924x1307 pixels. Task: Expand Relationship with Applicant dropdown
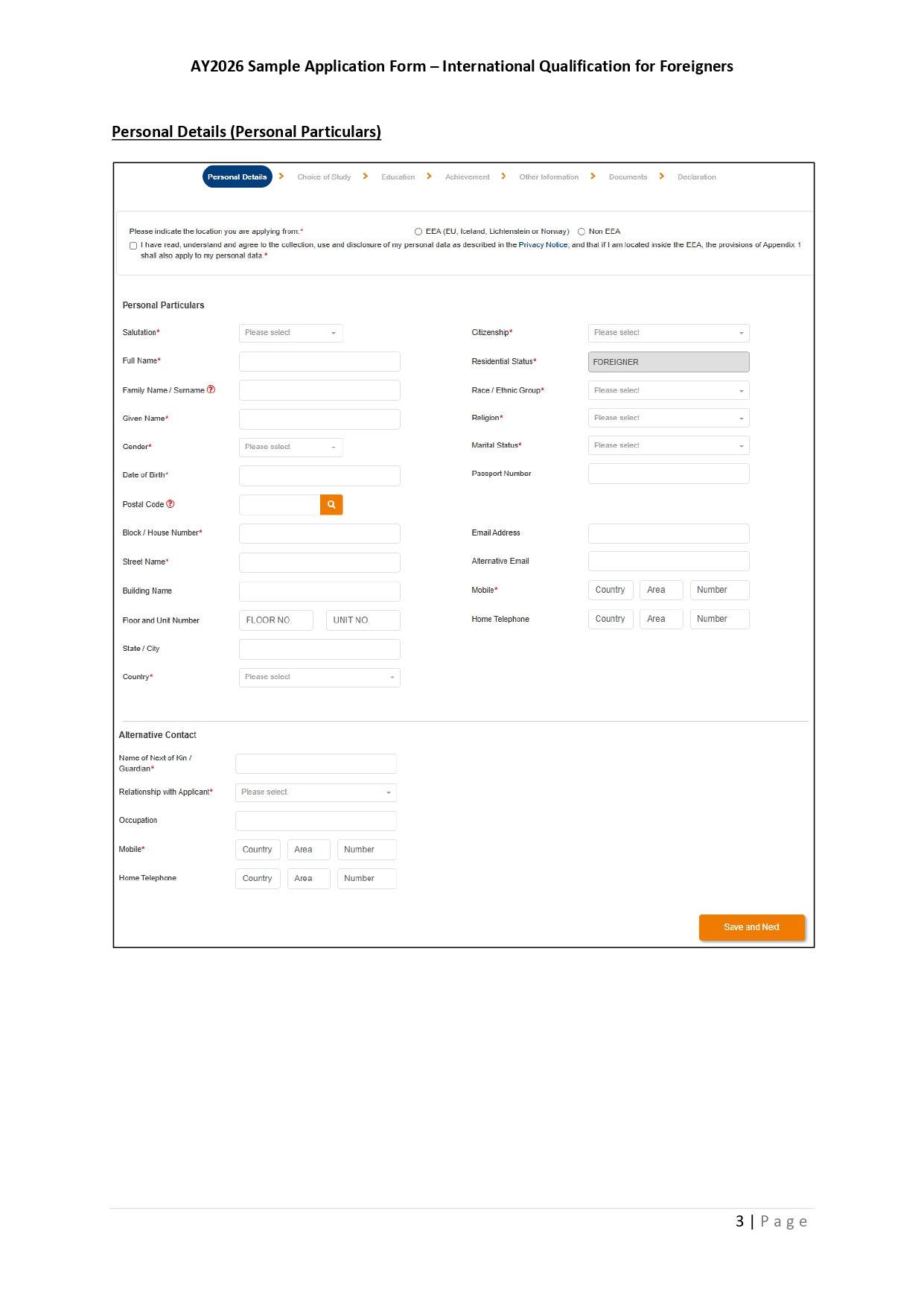(x=316, y=792)
